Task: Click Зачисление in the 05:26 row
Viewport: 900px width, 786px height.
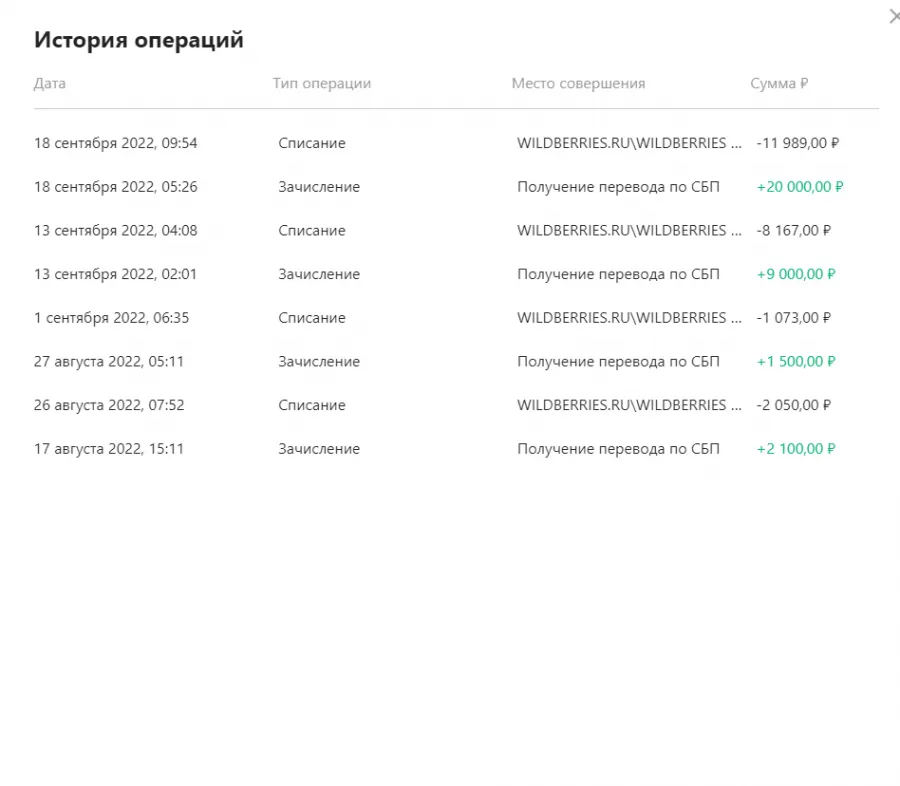Action: (319, 187)
